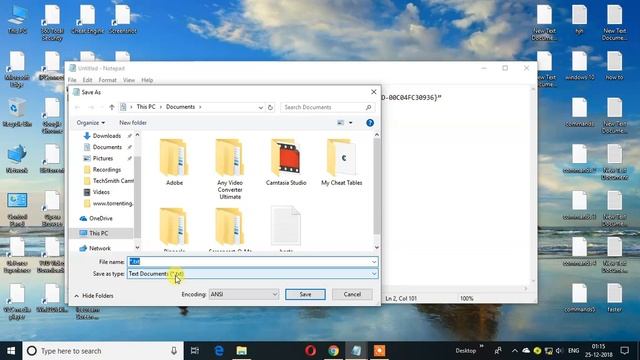Viewport: 640px width, 360px height.
Task: Click the Change your view icon
Action: [x=340, y=122]
